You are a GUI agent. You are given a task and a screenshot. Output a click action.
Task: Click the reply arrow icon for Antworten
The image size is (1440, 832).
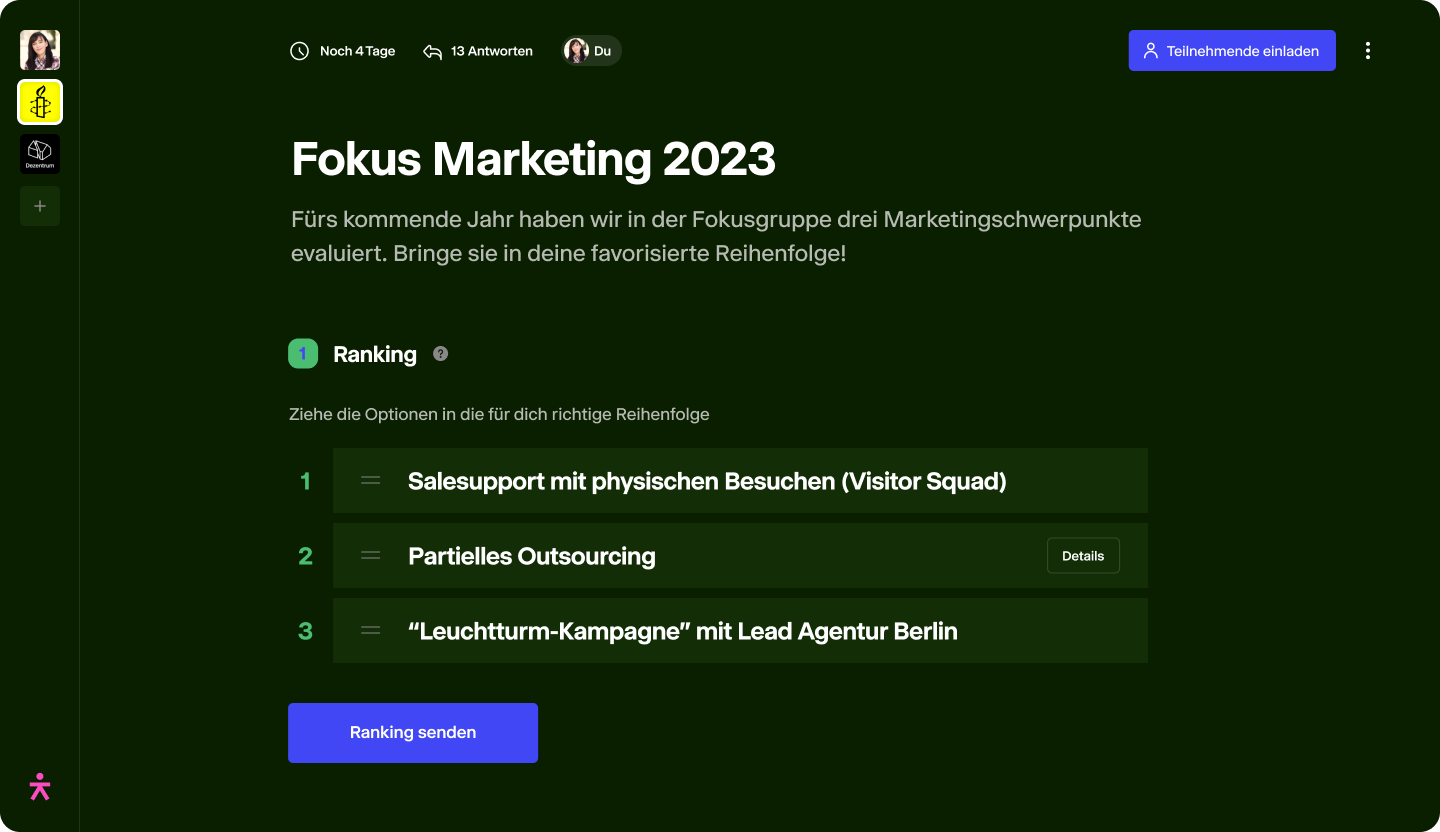coord(432,51)
